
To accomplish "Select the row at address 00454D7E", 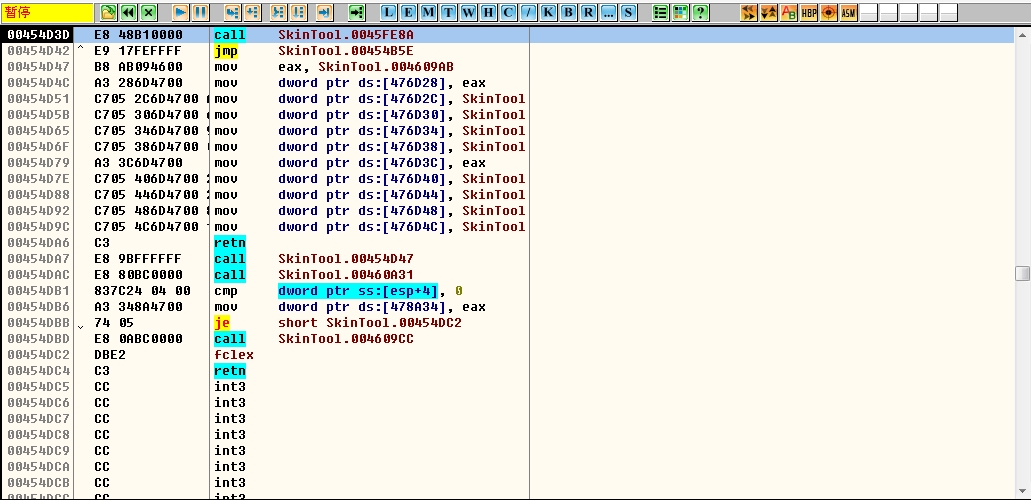I will (508, 178).
